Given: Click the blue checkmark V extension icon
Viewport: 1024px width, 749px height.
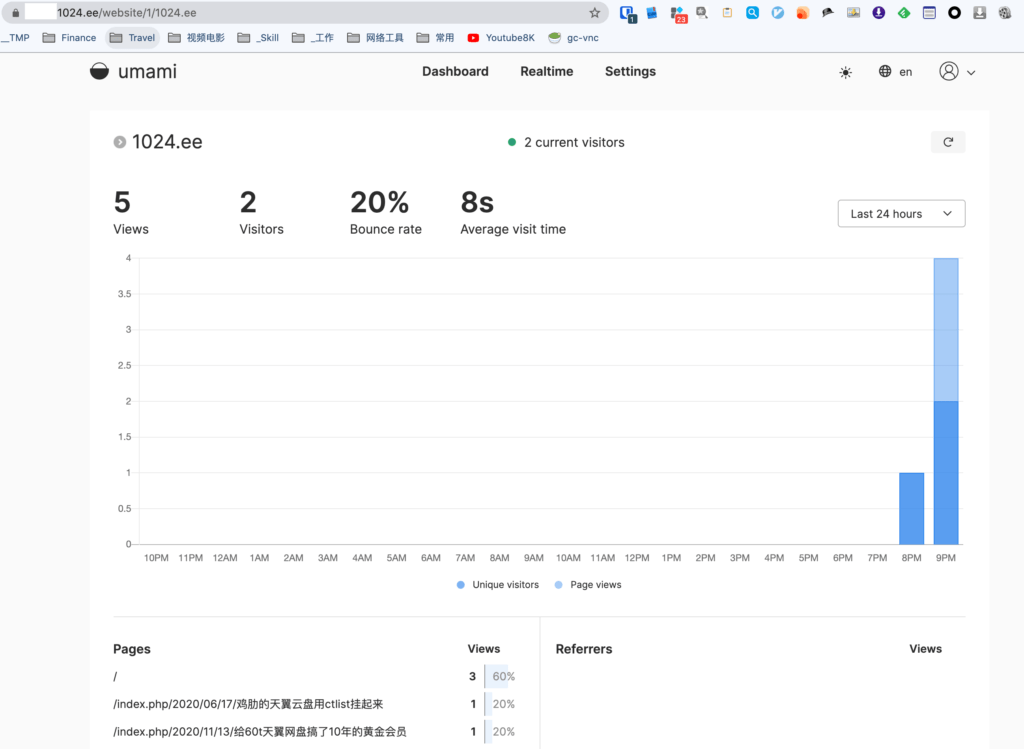Looking at the screenshot, I should pyautogui.click(x=777, y=12).
